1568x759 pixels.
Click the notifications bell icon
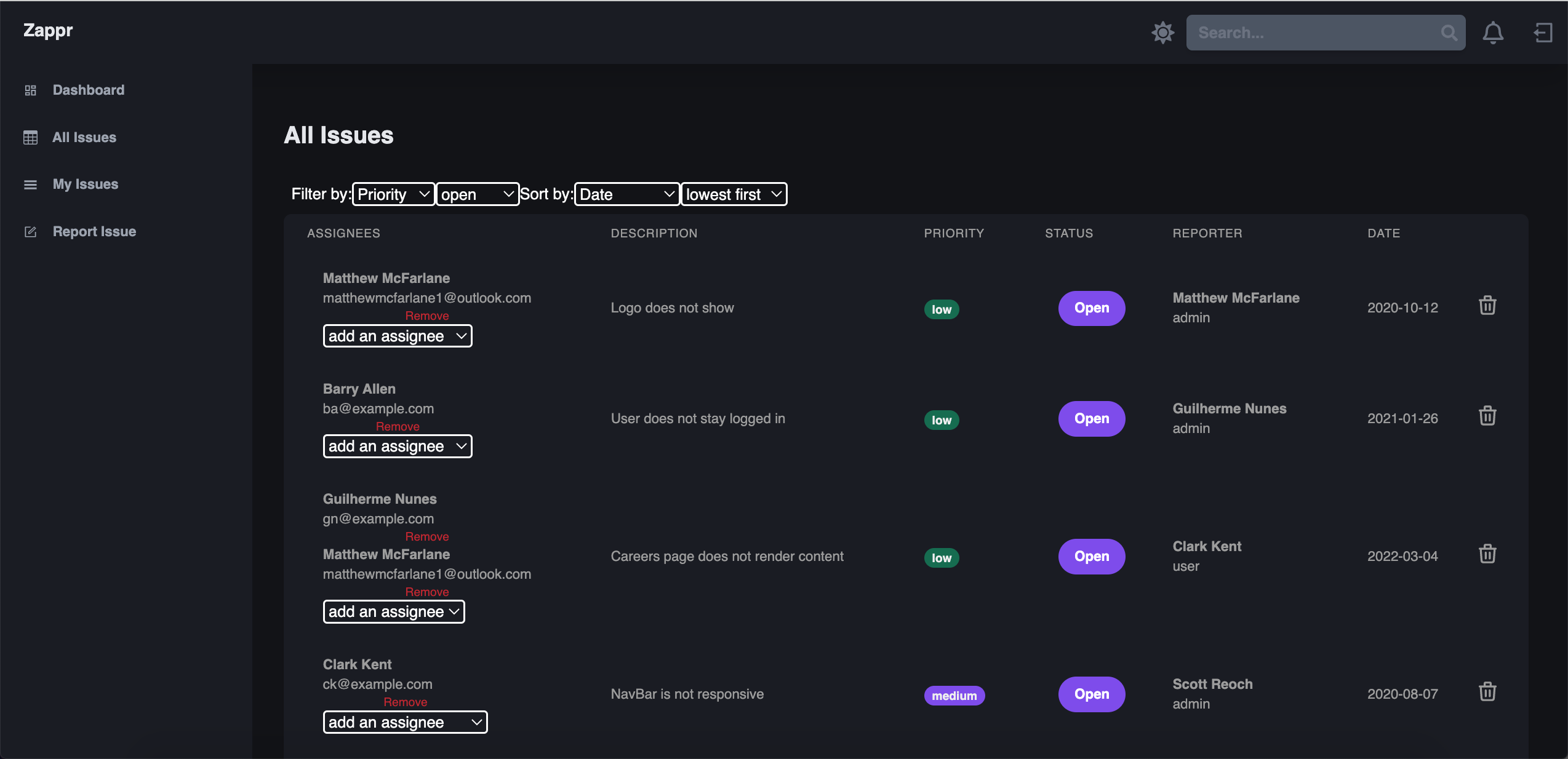coord(1492,33)
